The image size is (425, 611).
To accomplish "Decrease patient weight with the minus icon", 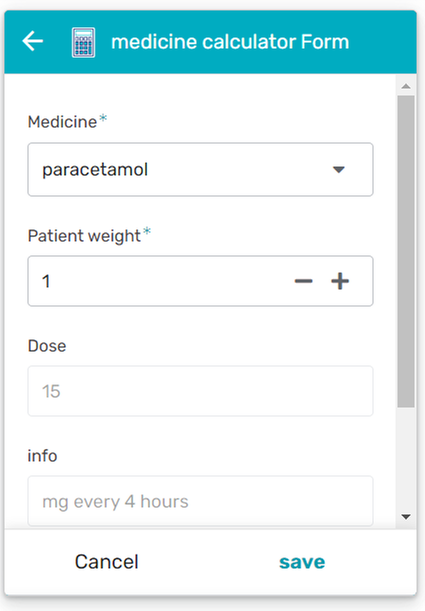I will 303,281.
